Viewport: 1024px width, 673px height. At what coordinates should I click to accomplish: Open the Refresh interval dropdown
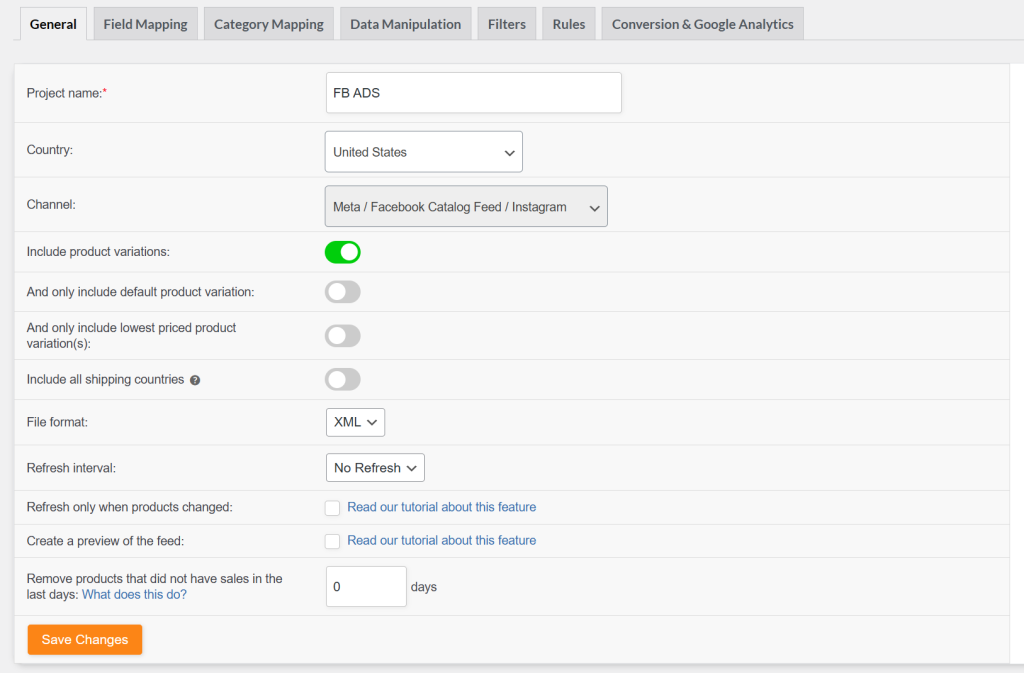(374, 467)
